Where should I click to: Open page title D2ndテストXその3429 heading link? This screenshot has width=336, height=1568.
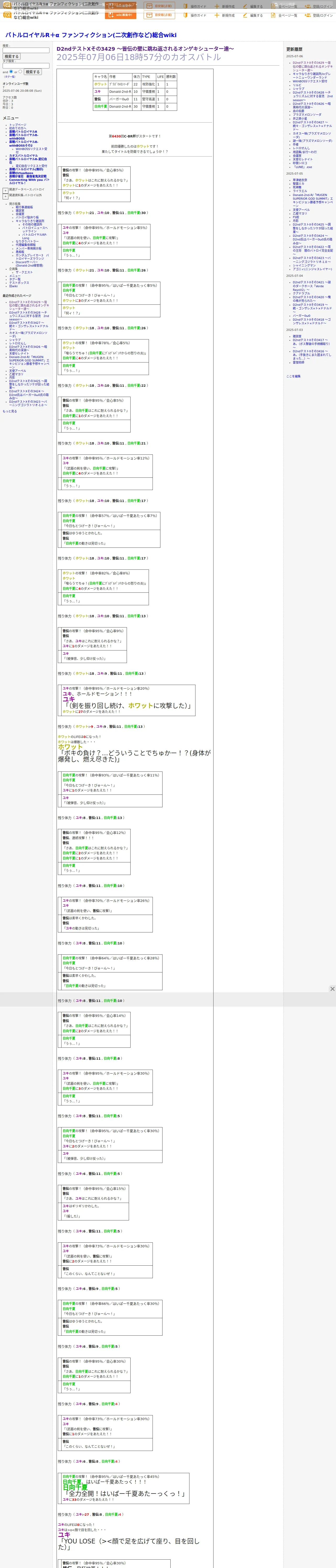pyautogui.click(x=145, y=49)
